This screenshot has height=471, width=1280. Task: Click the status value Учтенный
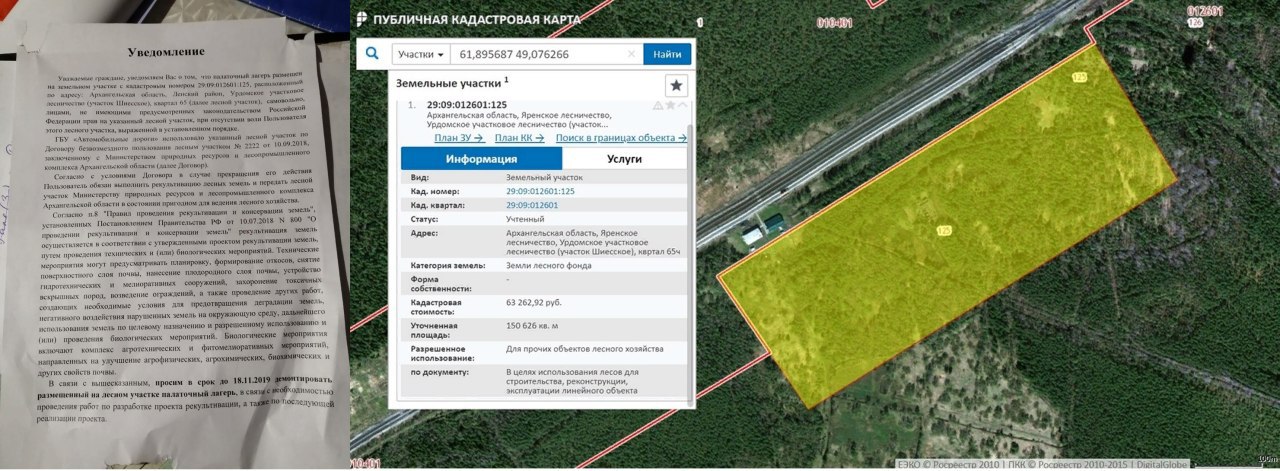pyautogui.click(x=526, y=217)
